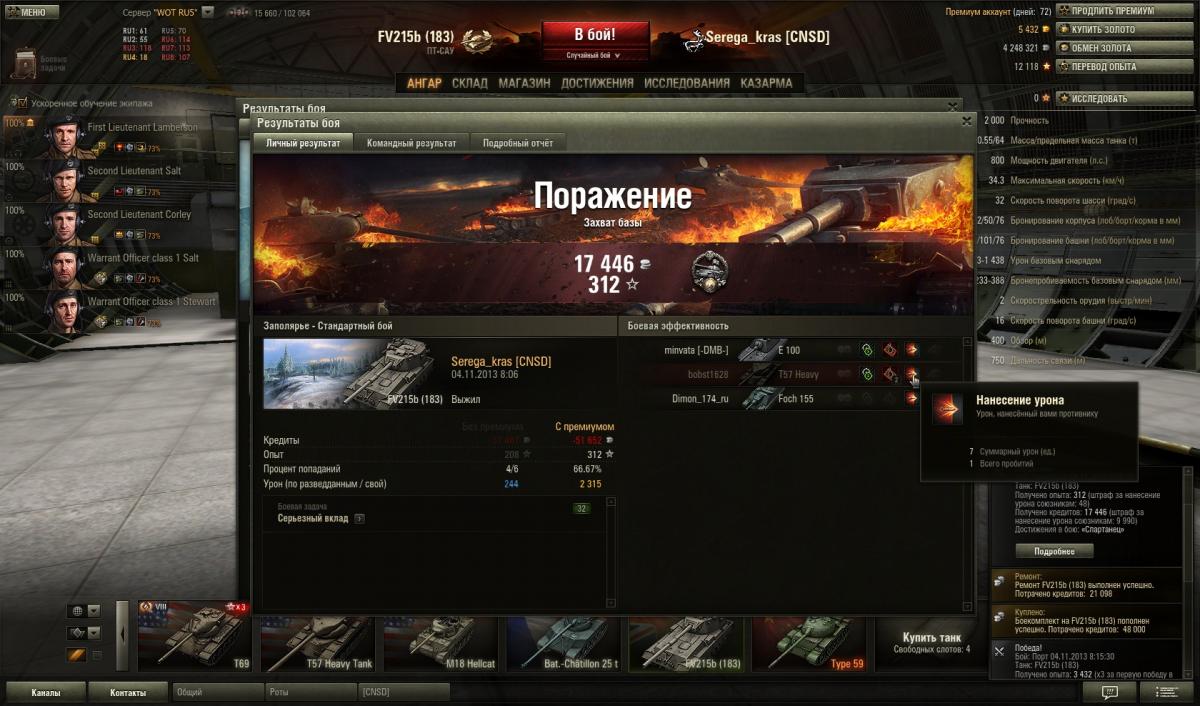Open the server WOT RU5 dropdown
Image resolution: width=1200 pixels, height=706 pixels.
[x=207, y=12]
